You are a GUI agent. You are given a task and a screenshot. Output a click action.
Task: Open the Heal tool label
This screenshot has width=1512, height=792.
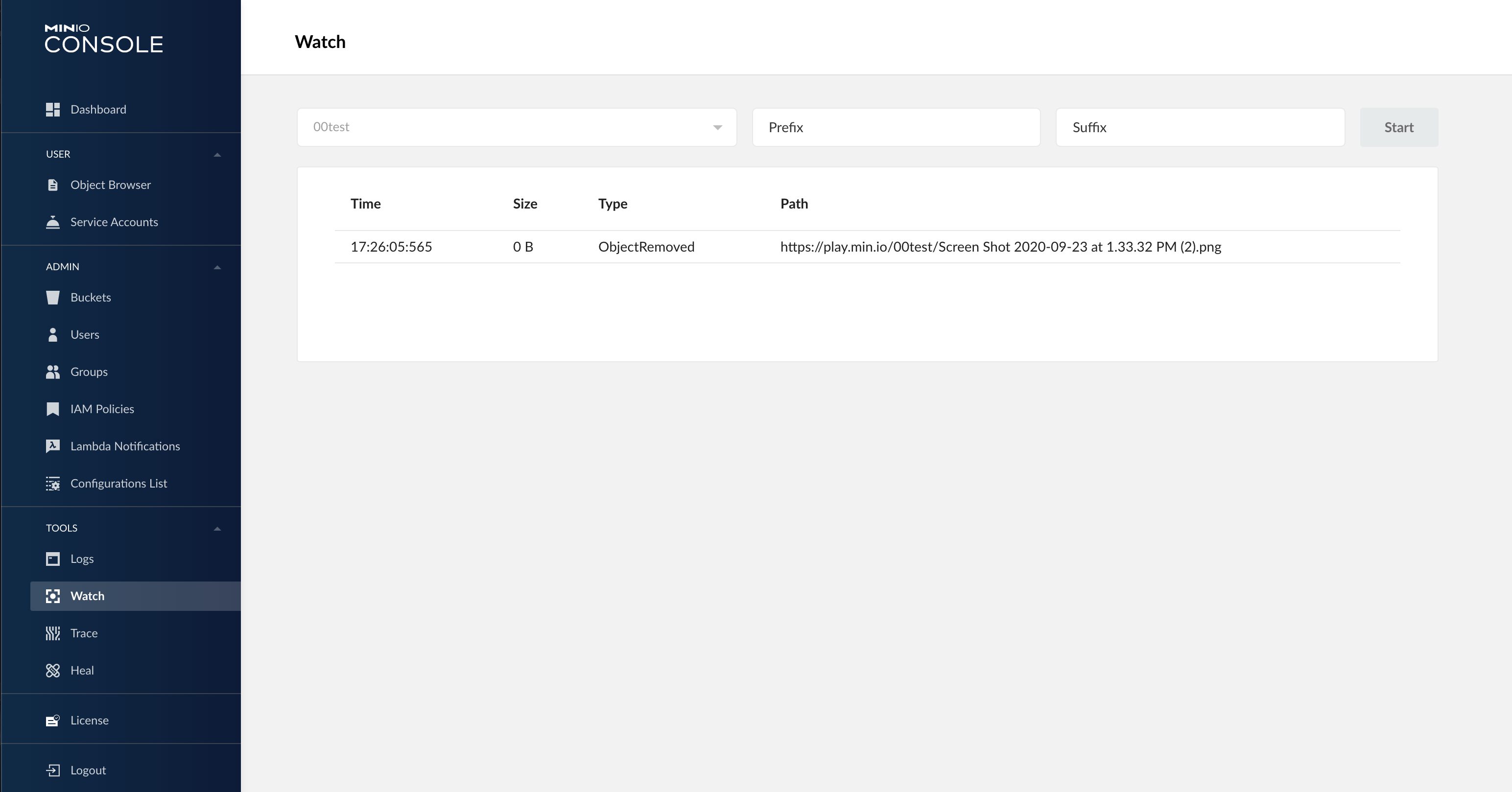(82, 671)
